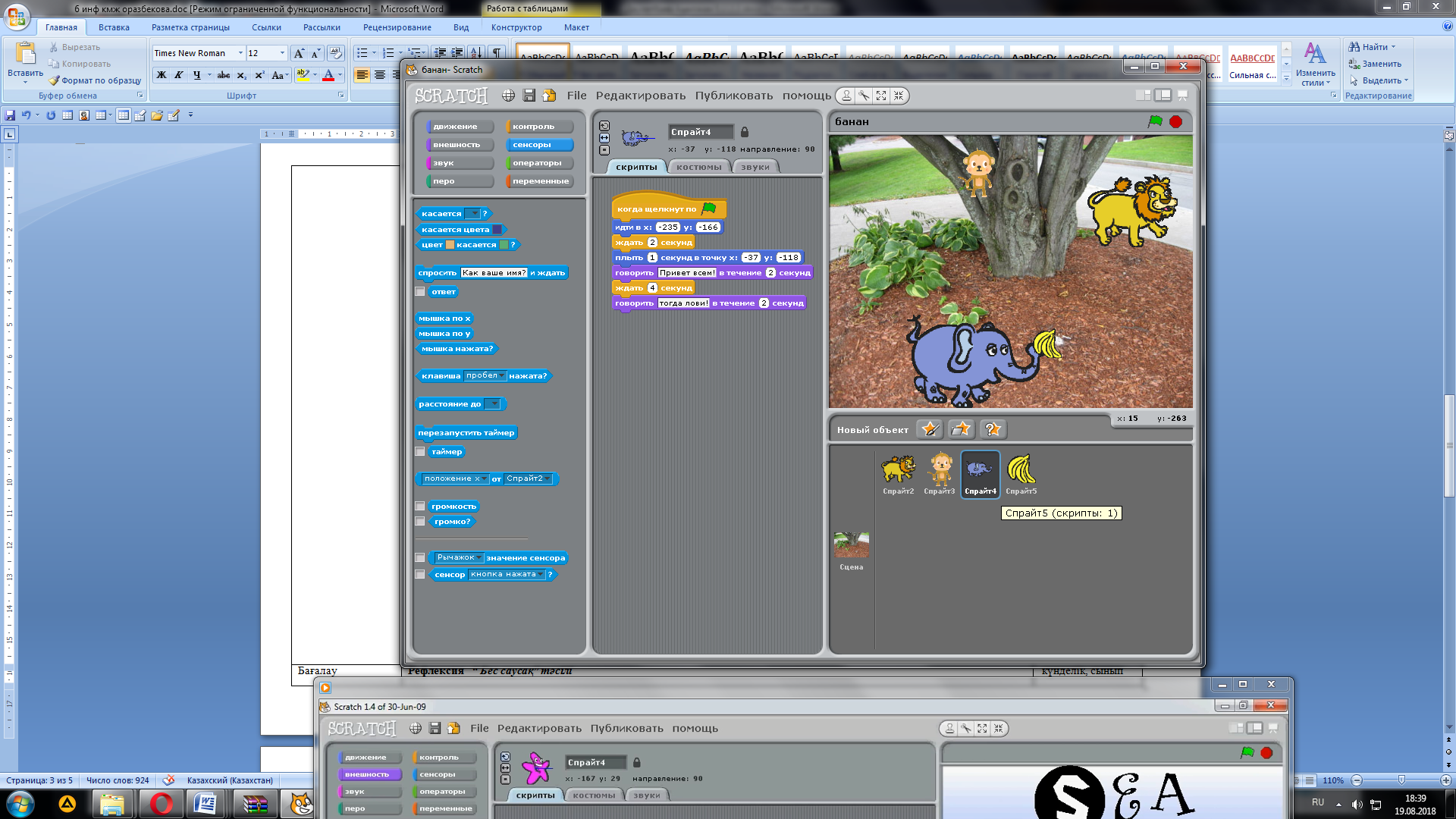Stop all scripts in the банан stage
The height and width of the screenshot is (819, 1456).
click(x=1175, y=121)
